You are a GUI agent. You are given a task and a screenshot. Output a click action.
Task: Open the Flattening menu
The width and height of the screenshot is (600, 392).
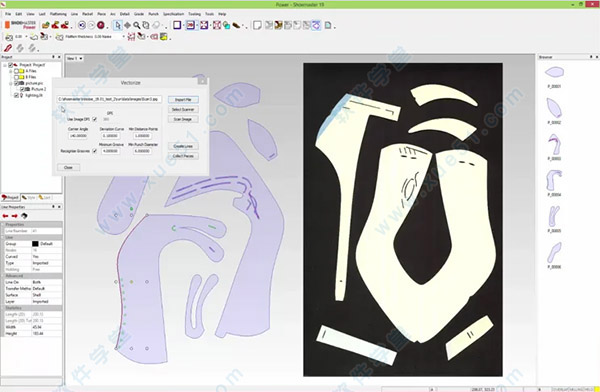[x=58, y=14]
